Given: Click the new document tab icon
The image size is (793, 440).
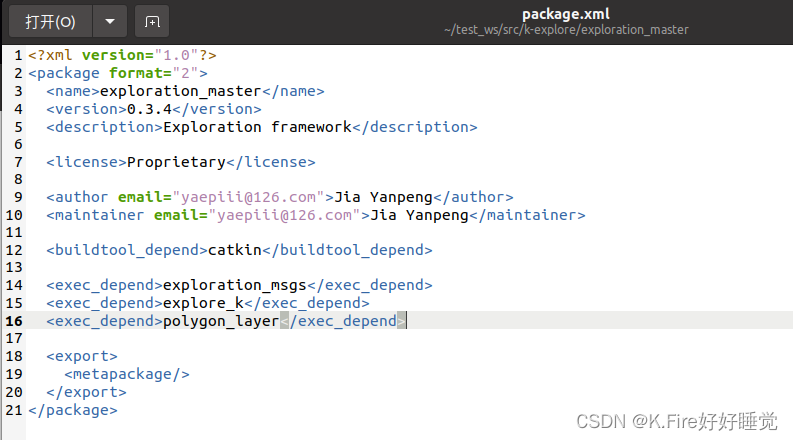Looking at the screenshot, I should (x=152, y=22).
